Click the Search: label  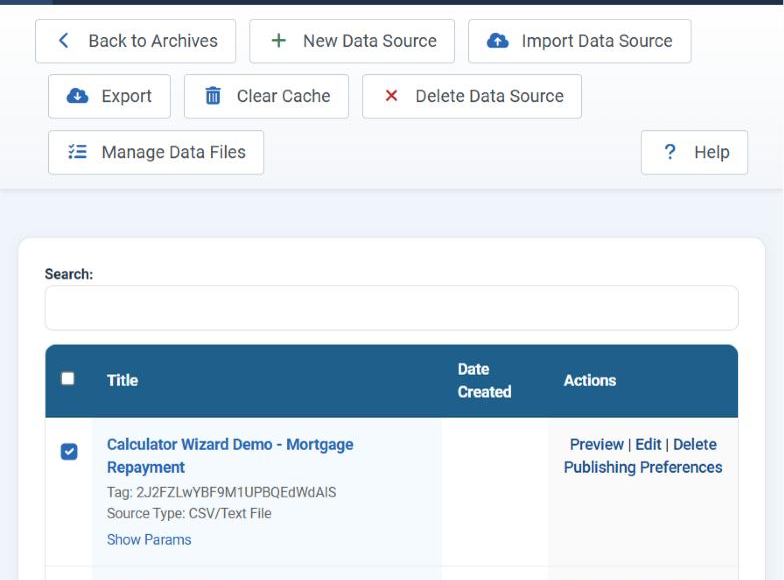[69, 274]
